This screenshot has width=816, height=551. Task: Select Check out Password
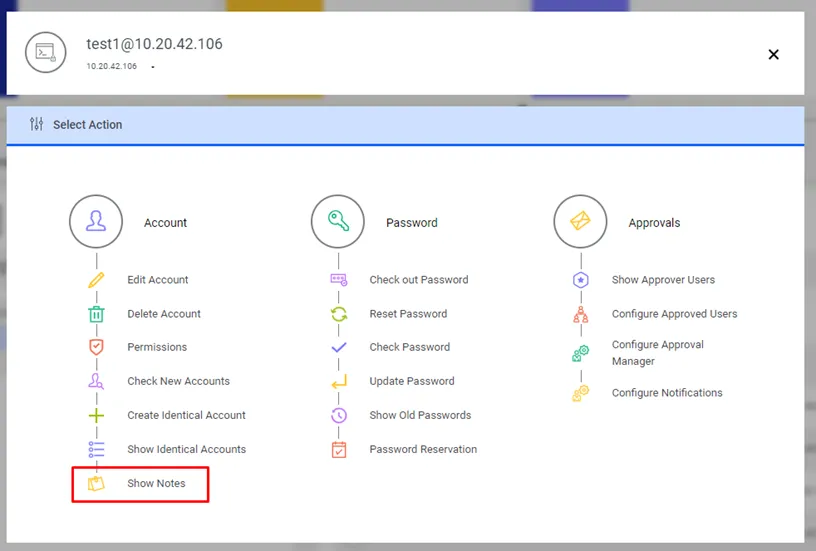[x=419, y=280]
